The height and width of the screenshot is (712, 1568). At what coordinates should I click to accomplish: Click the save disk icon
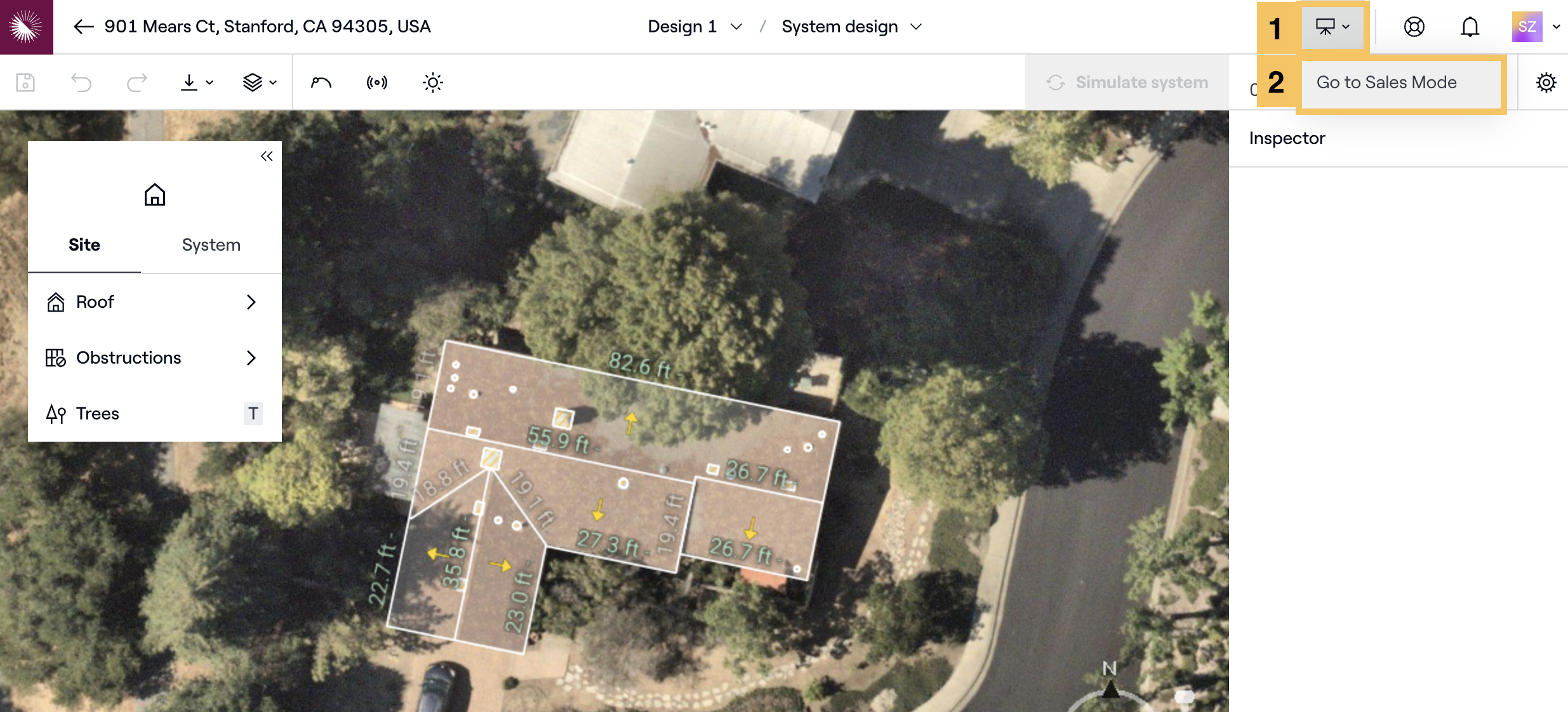pos(25,82)
